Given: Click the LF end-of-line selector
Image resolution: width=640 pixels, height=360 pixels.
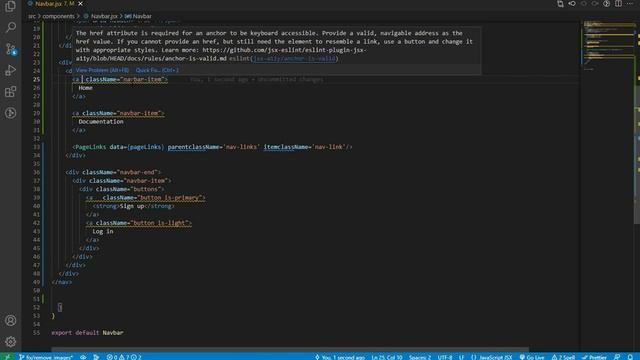Looking at the screenshot, I should 461,357.
